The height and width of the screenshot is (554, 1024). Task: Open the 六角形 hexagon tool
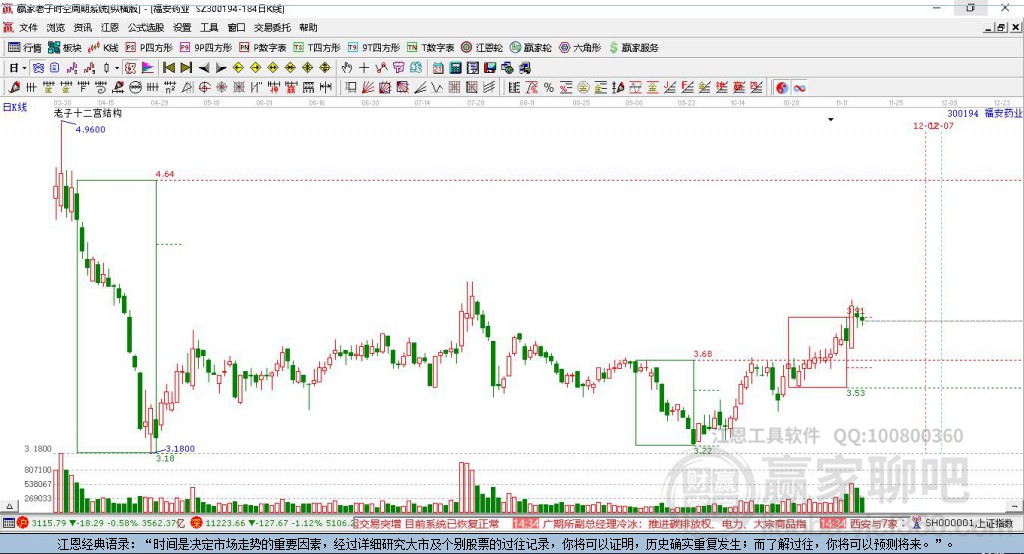click(580, 48)
